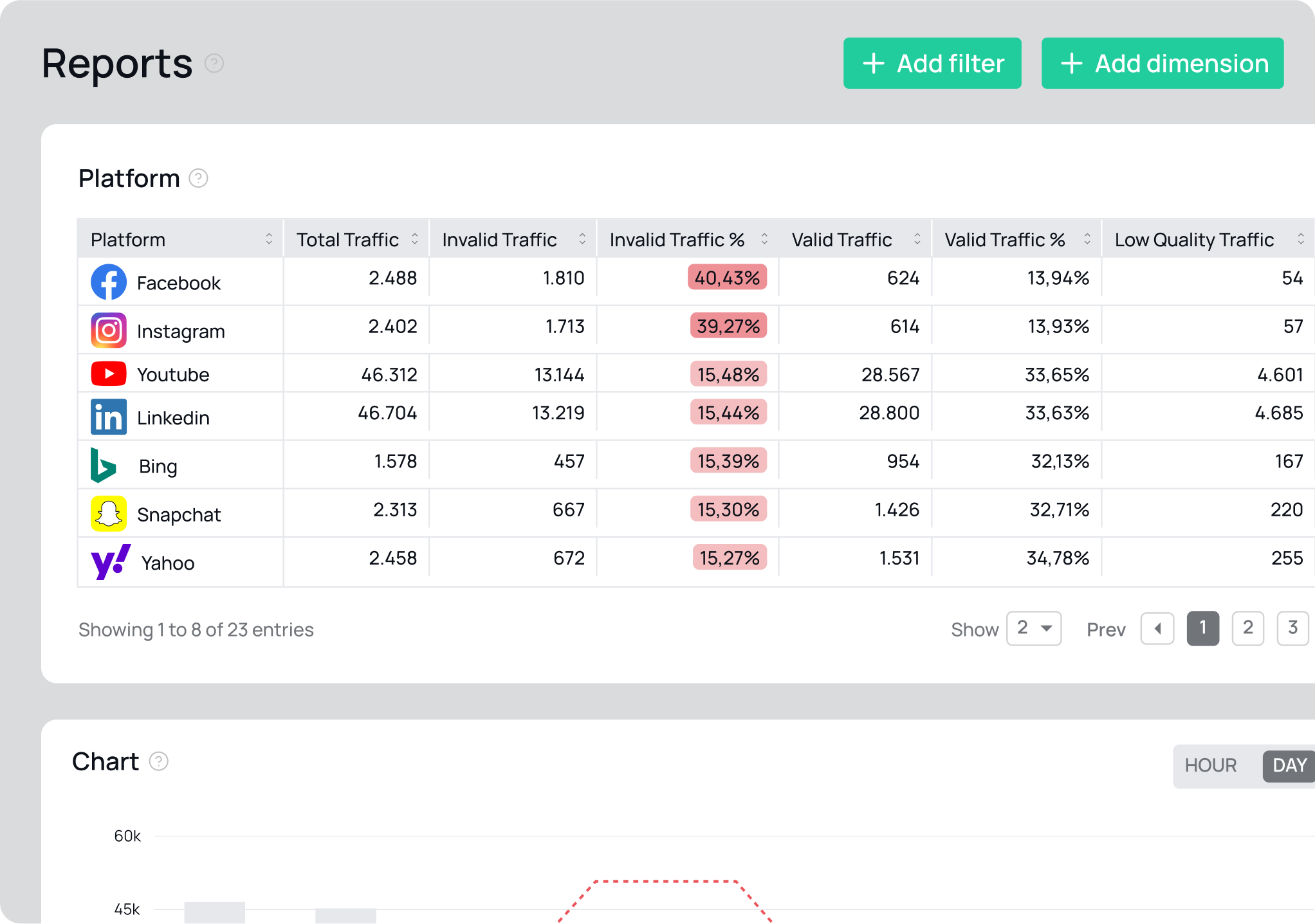
Task: Switch chart to HOUR view
Action: coord(1211,765)
